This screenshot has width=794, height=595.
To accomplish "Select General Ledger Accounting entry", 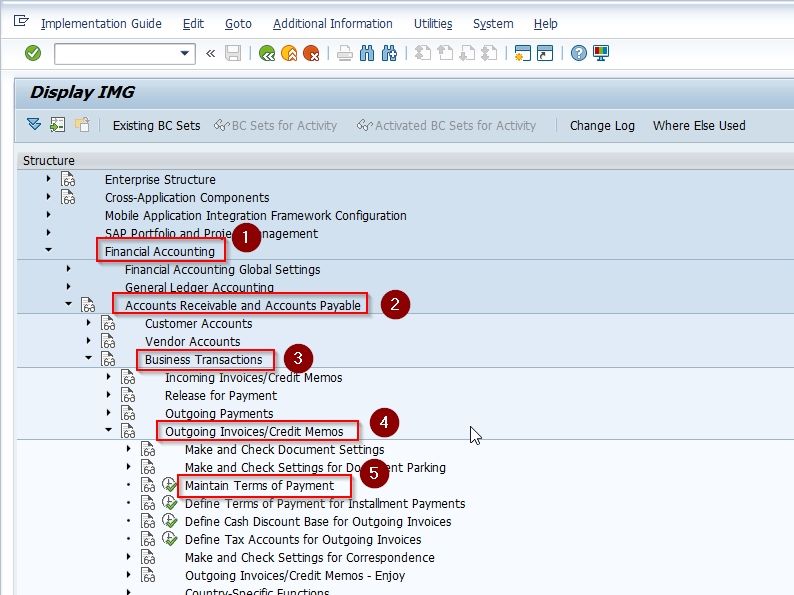I will 199,287.
